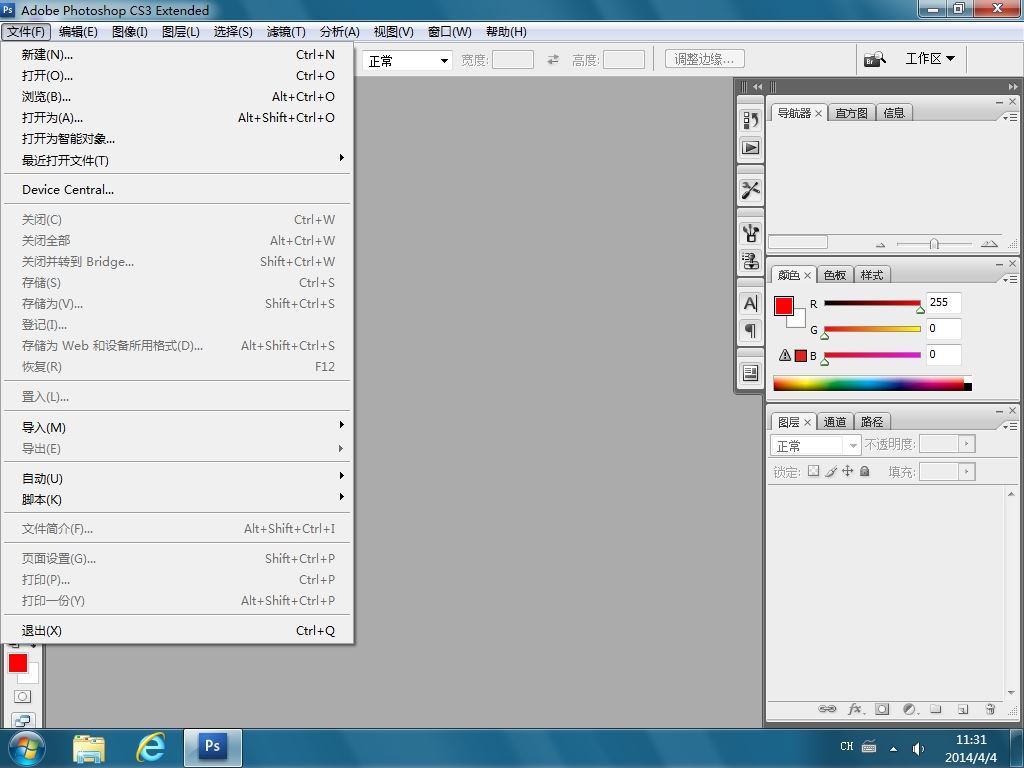Image resolution: width=1024 pixels, height=768 pixels.
Task: Toggle lock transparent pixels
Action: tap(813, 471)
